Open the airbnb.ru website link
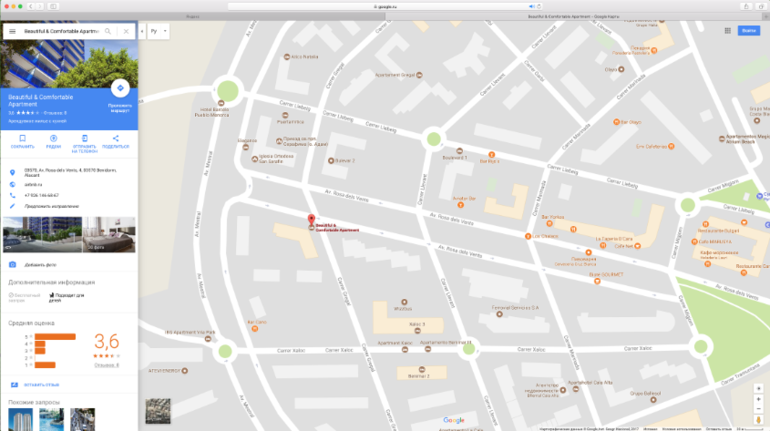 coord(33,184)
